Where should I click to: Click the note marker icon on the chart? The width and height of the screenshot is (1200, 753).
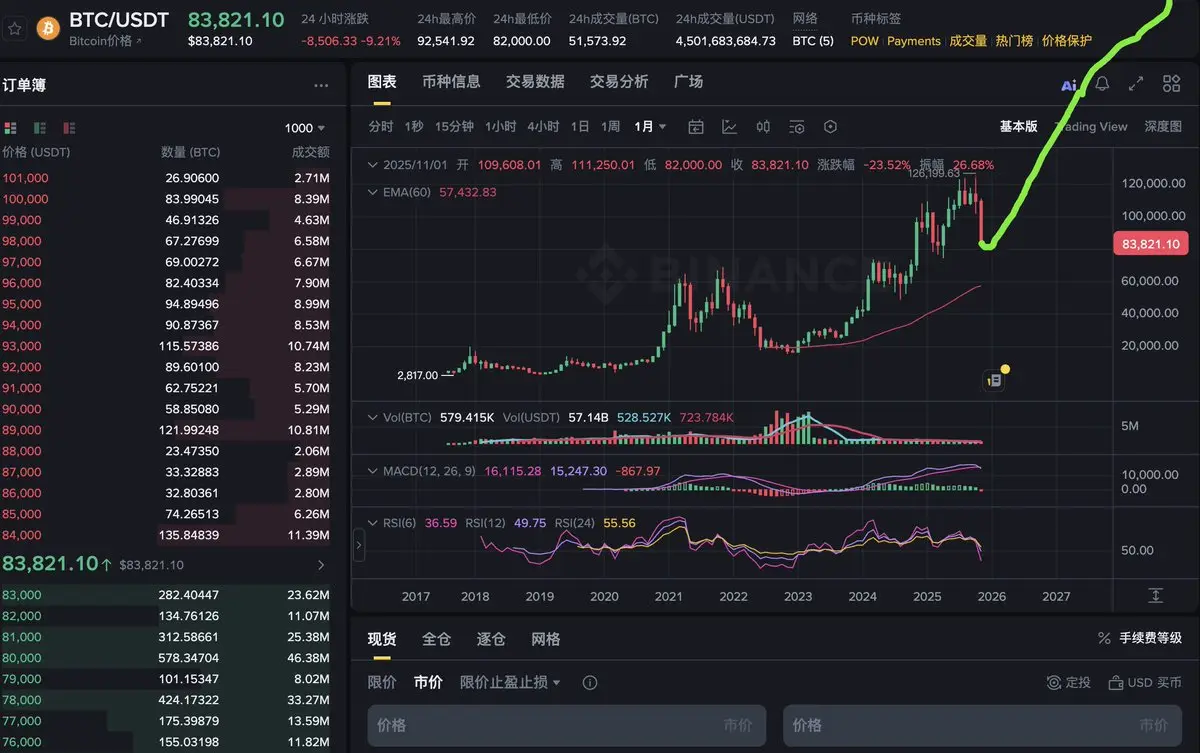994,380
